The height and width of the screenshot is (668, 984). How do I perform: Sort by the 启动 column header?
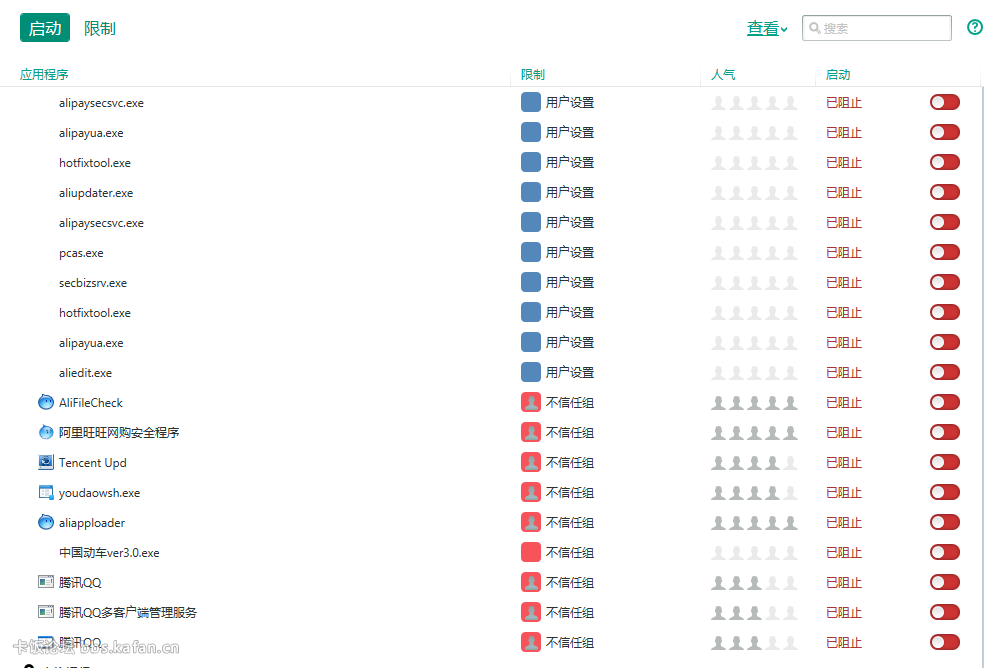pyautogui.click(x=838, y=75)
